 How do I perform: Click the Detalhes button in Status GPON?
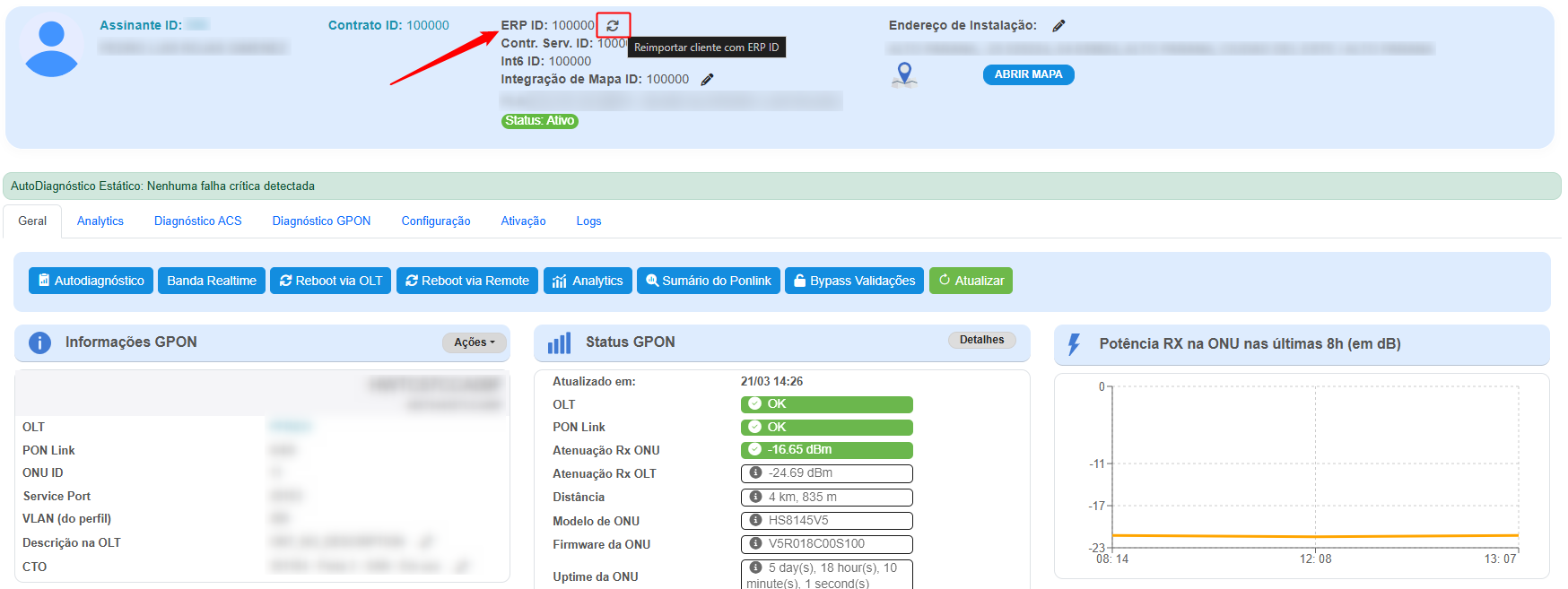981,340
